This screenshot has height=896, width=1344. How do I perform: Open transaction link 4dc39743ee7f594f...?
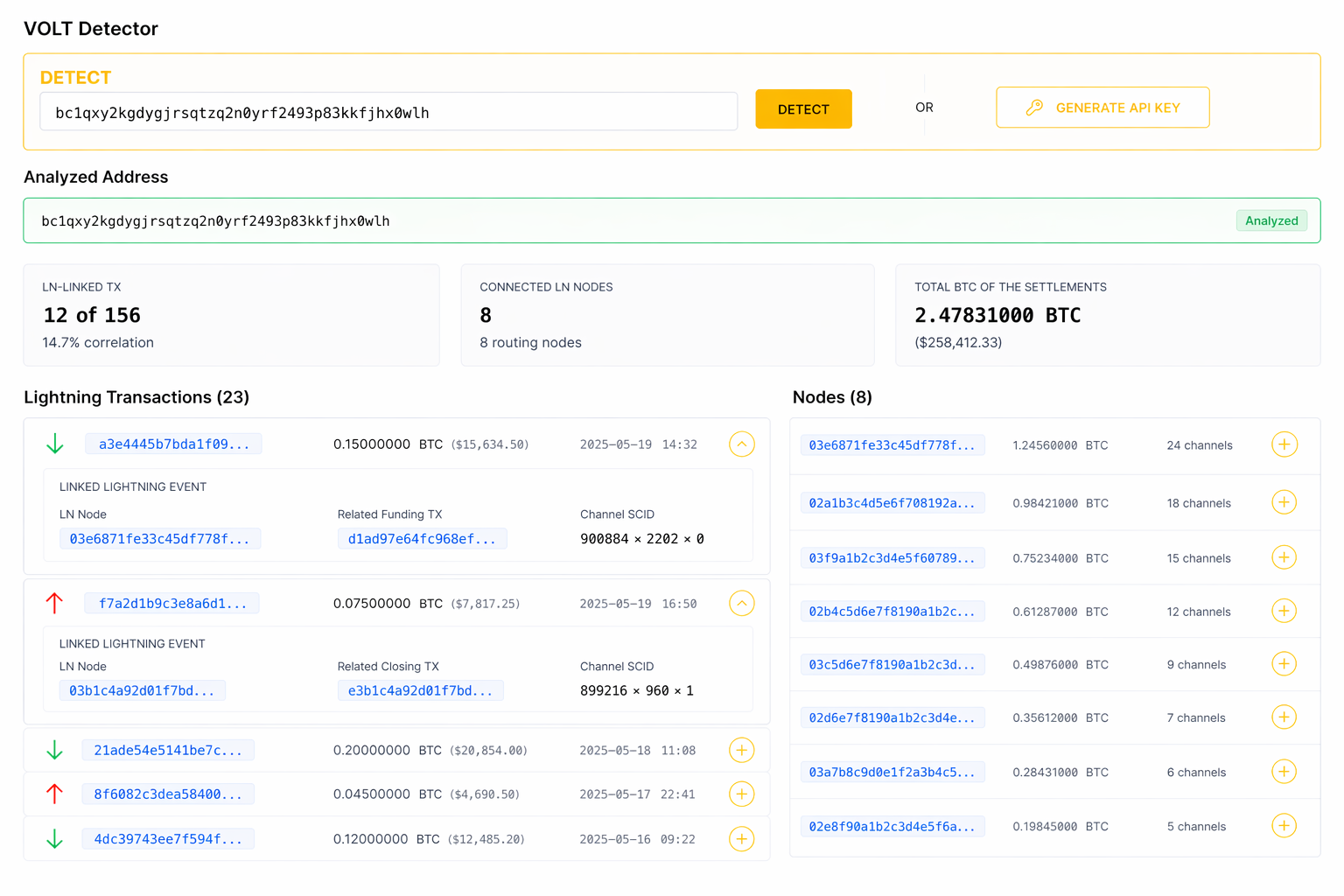168,839
